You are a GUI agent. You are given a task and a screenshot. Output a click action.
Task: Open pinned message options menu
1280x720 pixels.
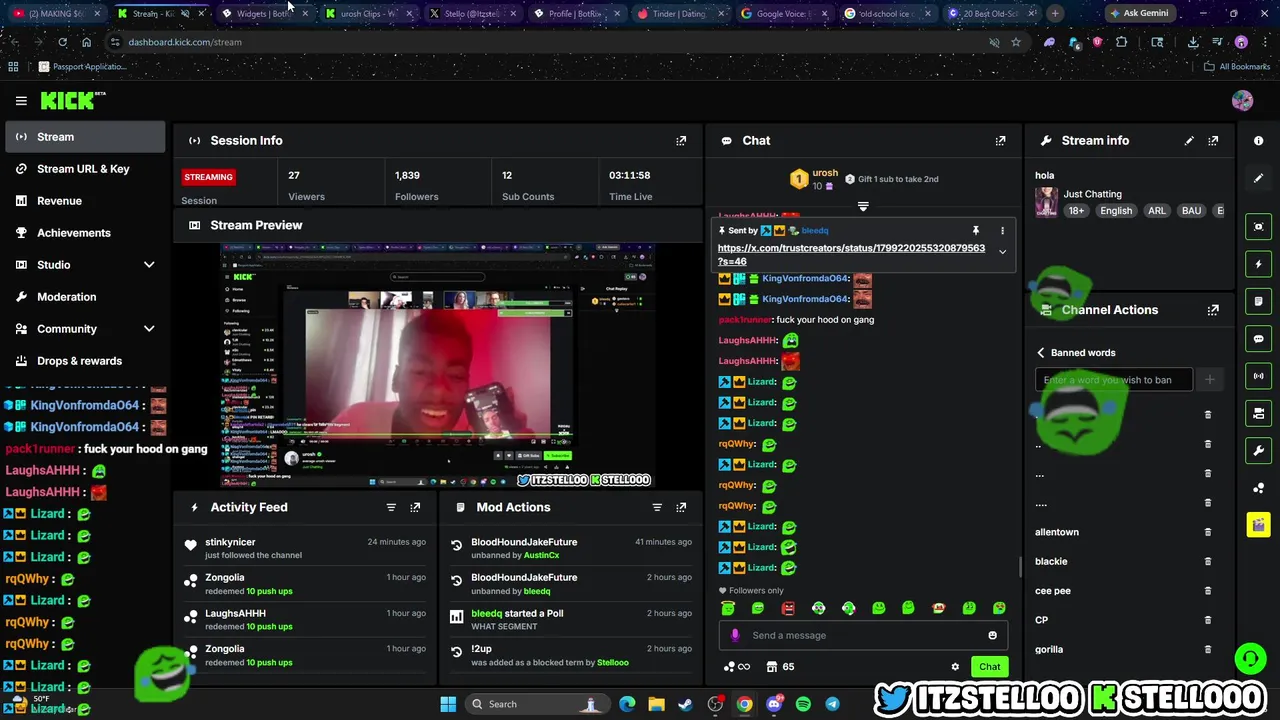pyautogui.click(x=1002, y=231)
